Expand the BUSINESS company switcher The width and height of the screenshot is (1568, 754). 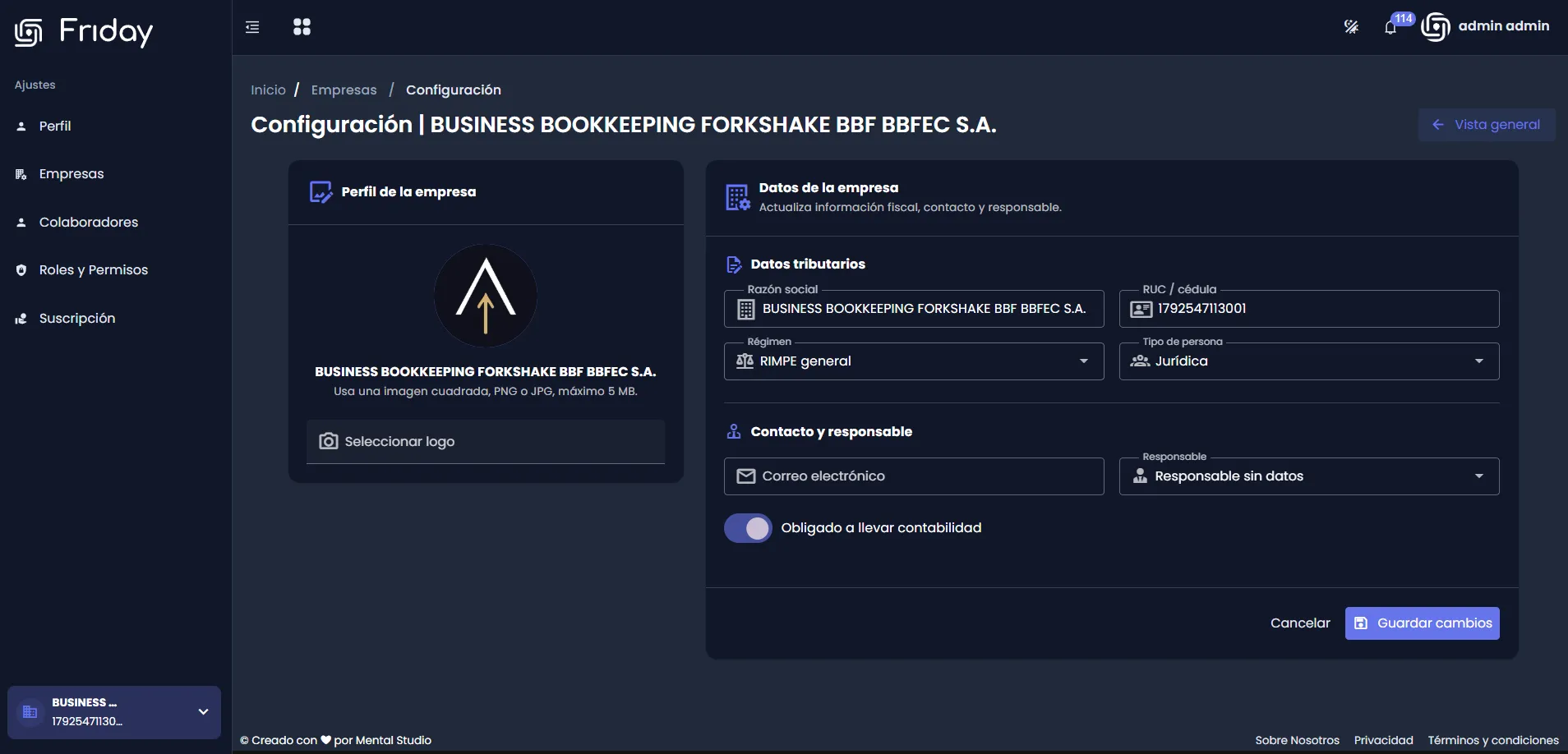pos(114,712)
